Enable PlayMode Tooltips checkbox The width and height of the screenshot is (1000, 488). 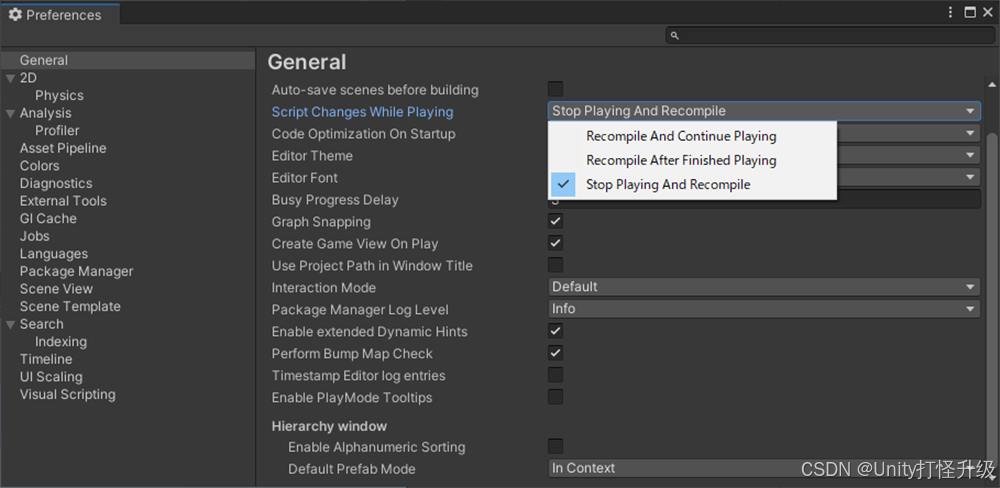[555, 397]
